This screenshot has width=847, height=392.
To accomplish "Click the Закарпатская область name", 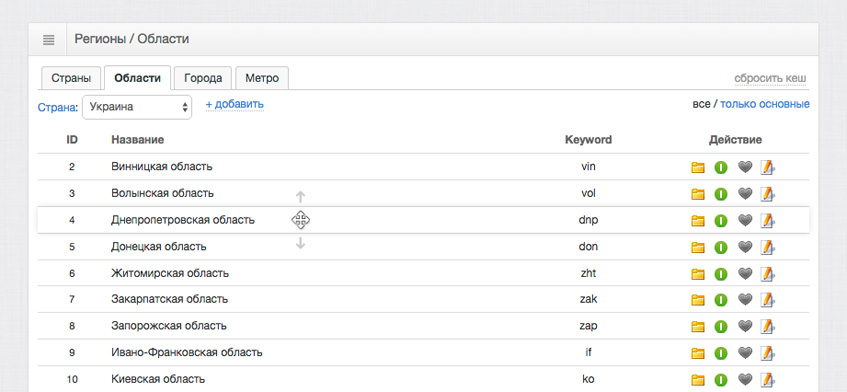I will (170, 299).
